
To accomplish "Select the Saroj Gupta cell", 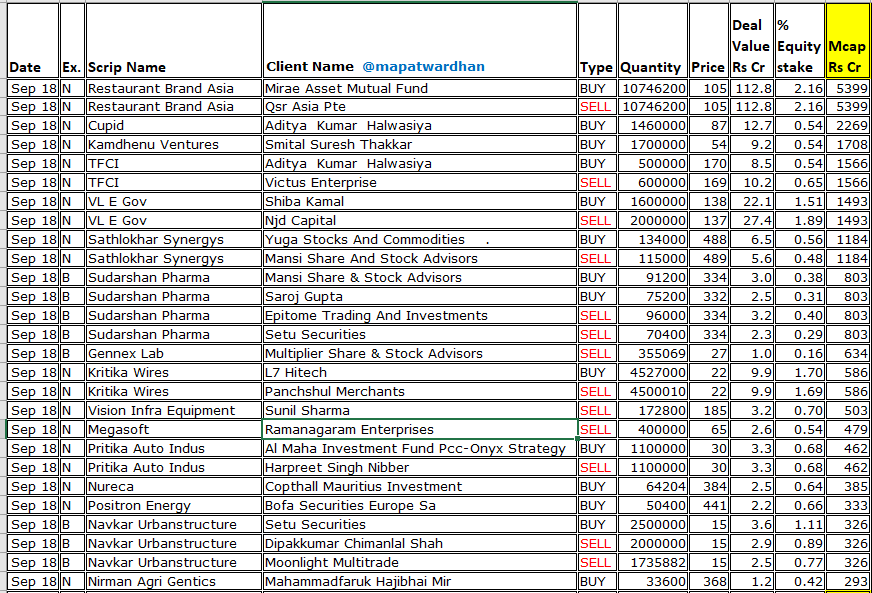I will tap(420, 297).
